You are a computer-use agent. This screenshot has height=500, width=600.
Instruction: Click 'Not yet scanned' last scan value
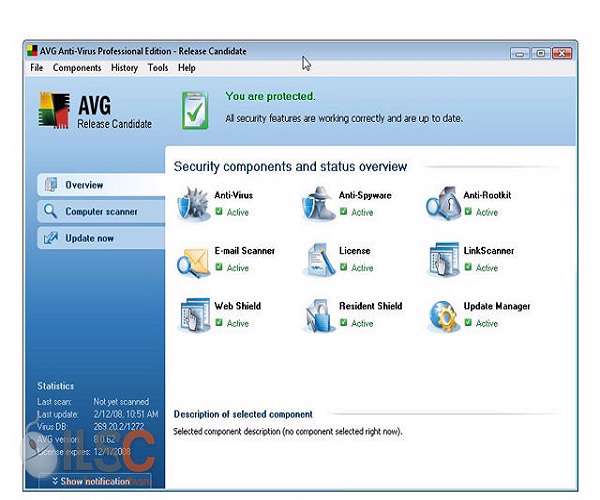(121, 402)
